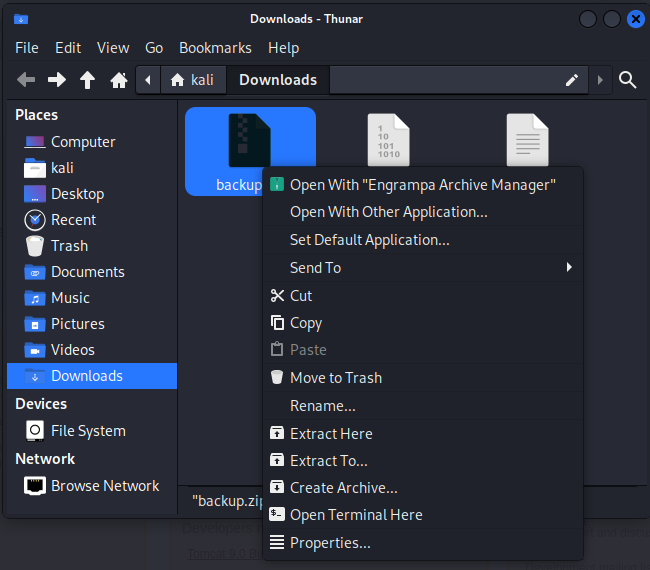
Task: Go forward with the right arrow toolbar icon
Action: (57, 80)
